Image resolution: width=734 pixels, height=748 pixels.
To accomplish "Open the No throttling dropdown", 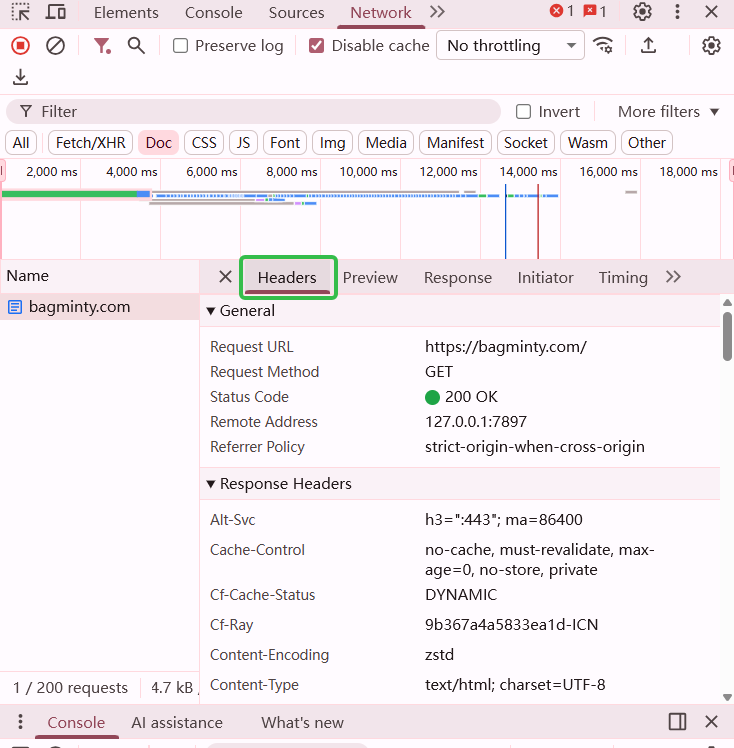I will pos(510,46).
